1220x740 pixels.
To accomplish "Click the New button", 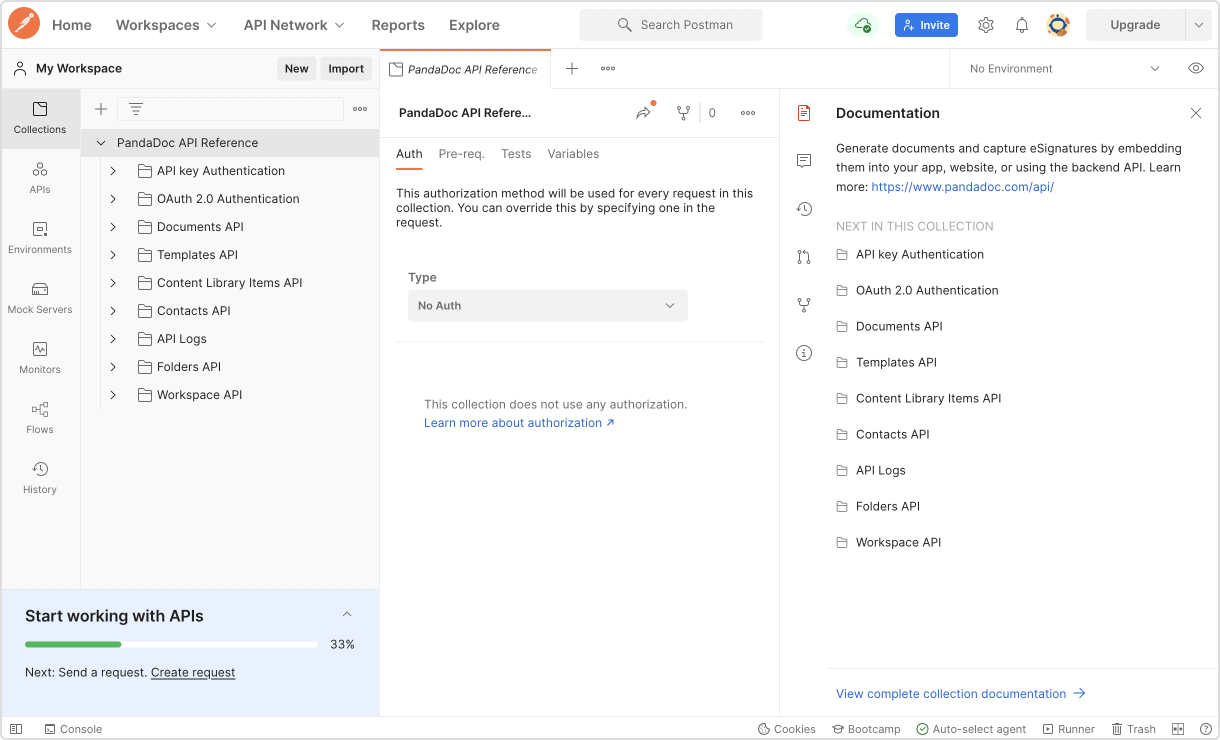I will pos(296,69).
